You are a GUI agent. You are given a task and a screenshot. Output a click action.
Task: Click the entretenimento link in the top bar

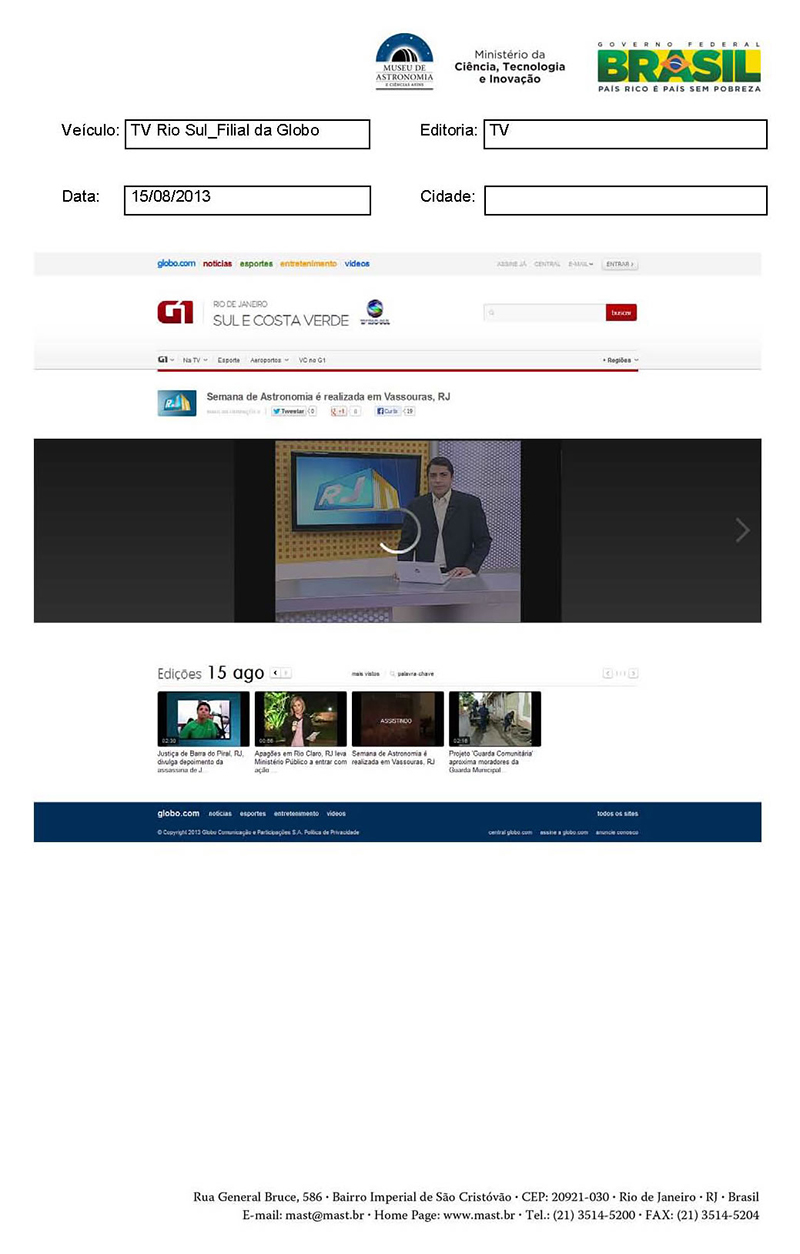coord(308,264)
